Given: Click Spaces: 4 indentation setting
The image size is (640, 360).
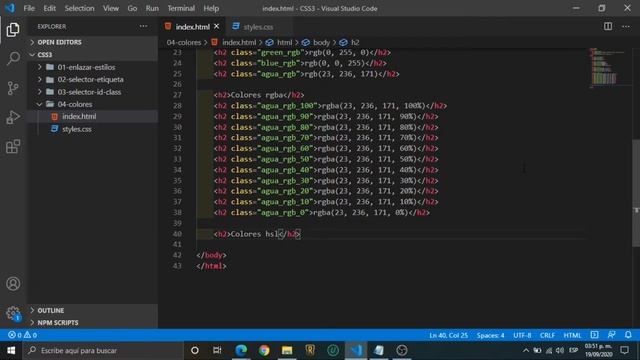Looking at the screenshot, I should [x=490, y=335].
